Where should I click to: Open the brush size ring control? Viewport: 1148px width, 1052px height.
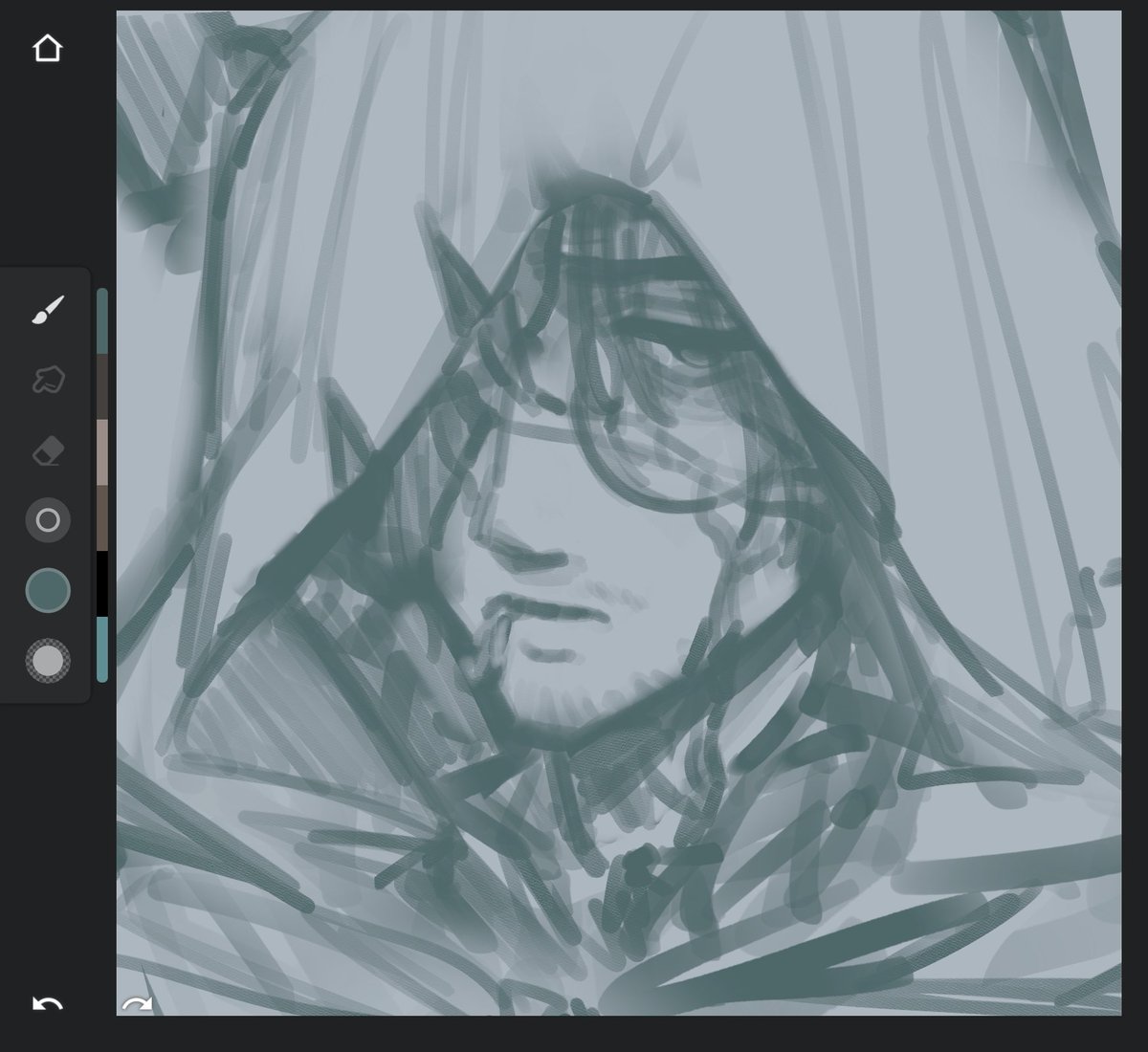[48, 520]
